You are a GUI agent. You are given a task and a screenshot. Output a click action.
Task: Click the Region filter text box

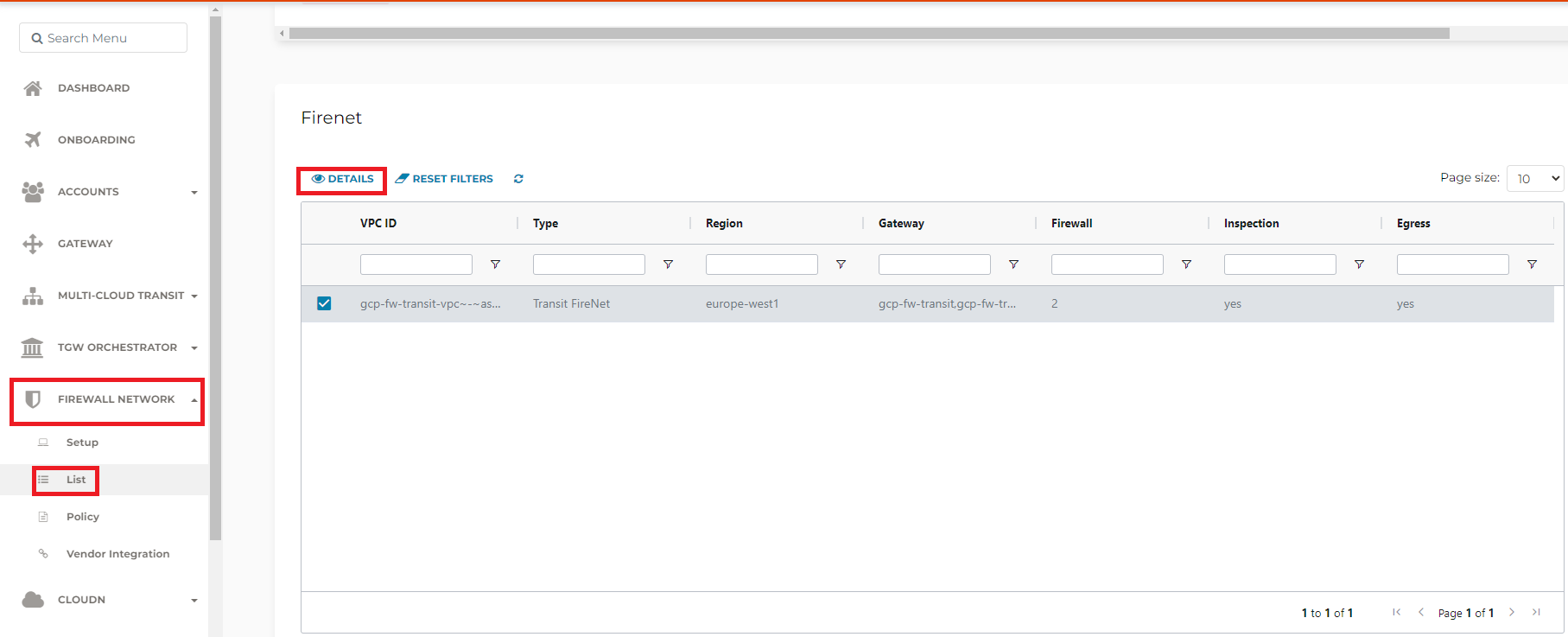pyautogui.click(x=762, y=264)
